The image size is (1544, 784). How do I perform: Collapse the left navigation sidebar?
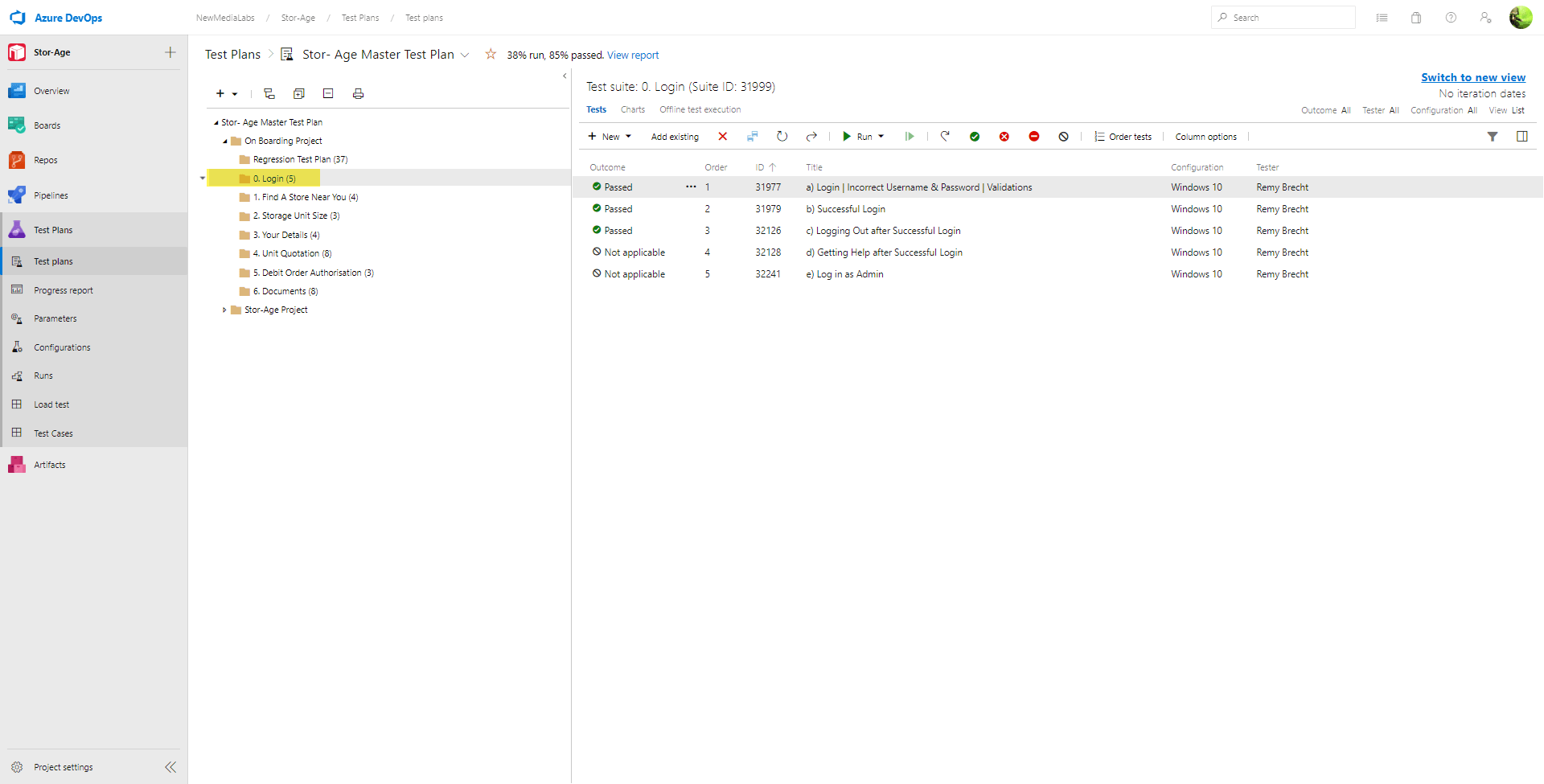[170, 767]
